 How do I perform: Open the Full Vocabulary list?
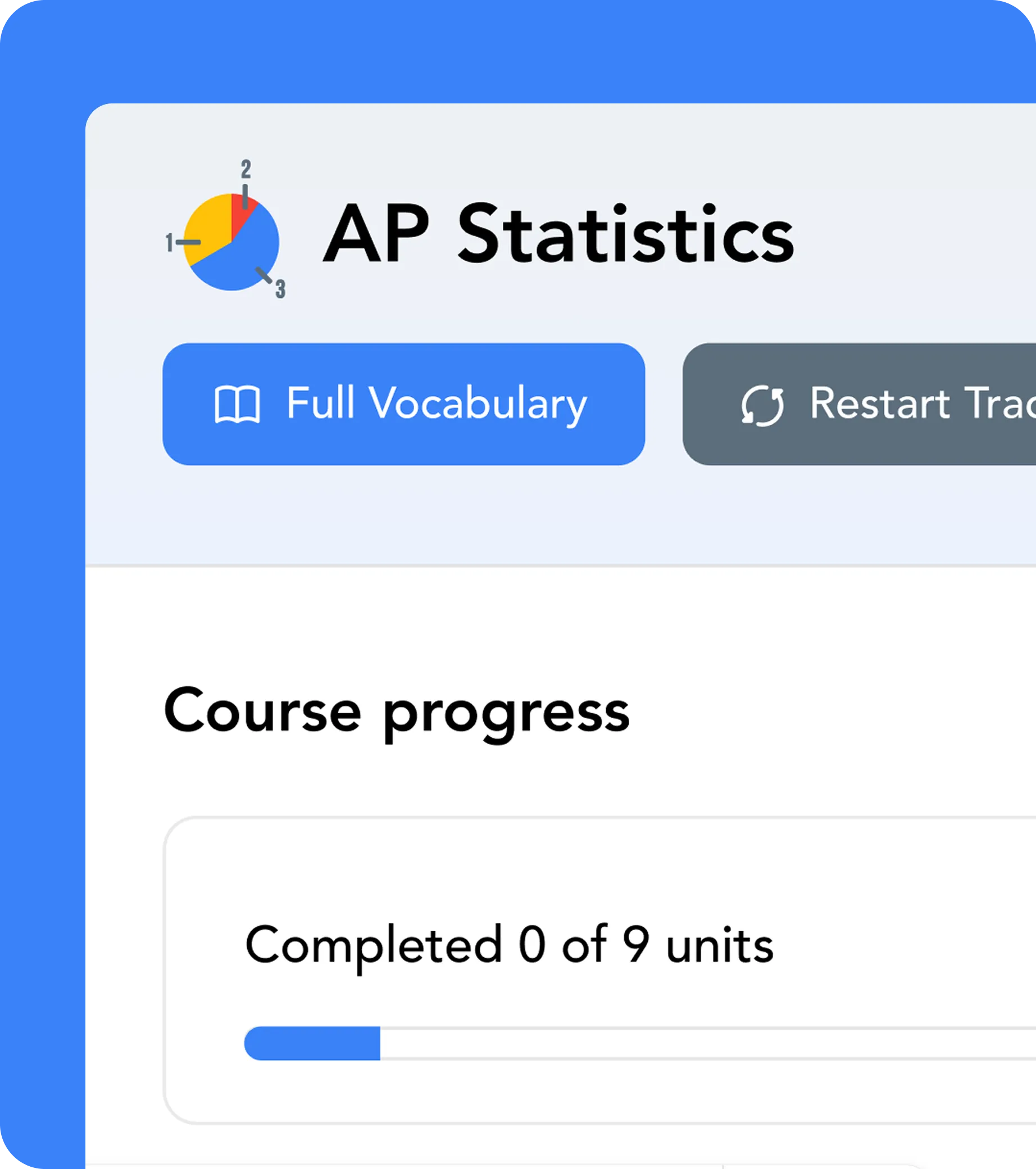tap(403, 404)
